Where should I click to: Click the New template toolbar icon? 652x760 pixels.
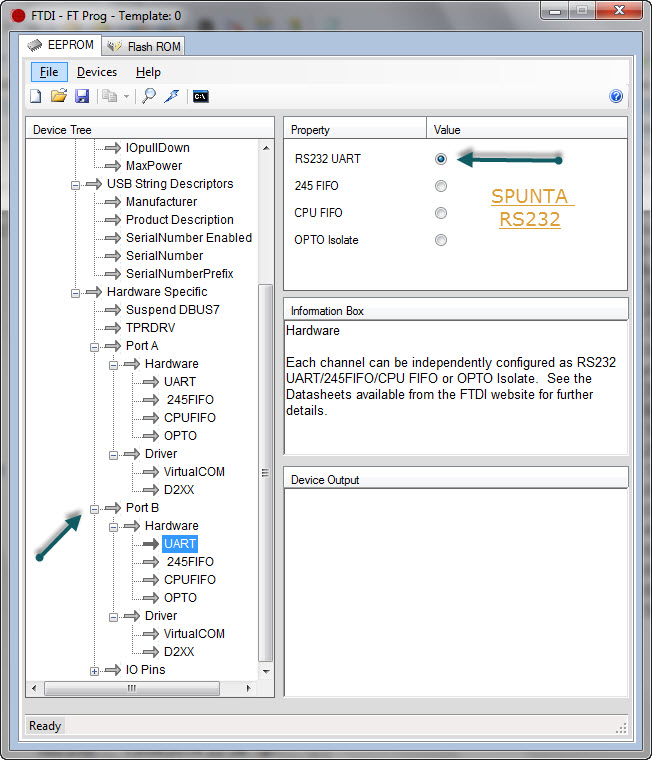click(x=35, y=96)
